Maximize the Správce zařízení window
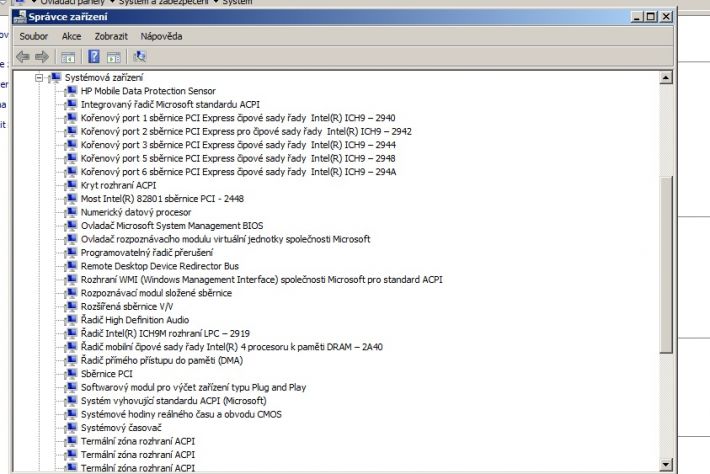Viewport: 710px width, 474px height. pos(651,17)
